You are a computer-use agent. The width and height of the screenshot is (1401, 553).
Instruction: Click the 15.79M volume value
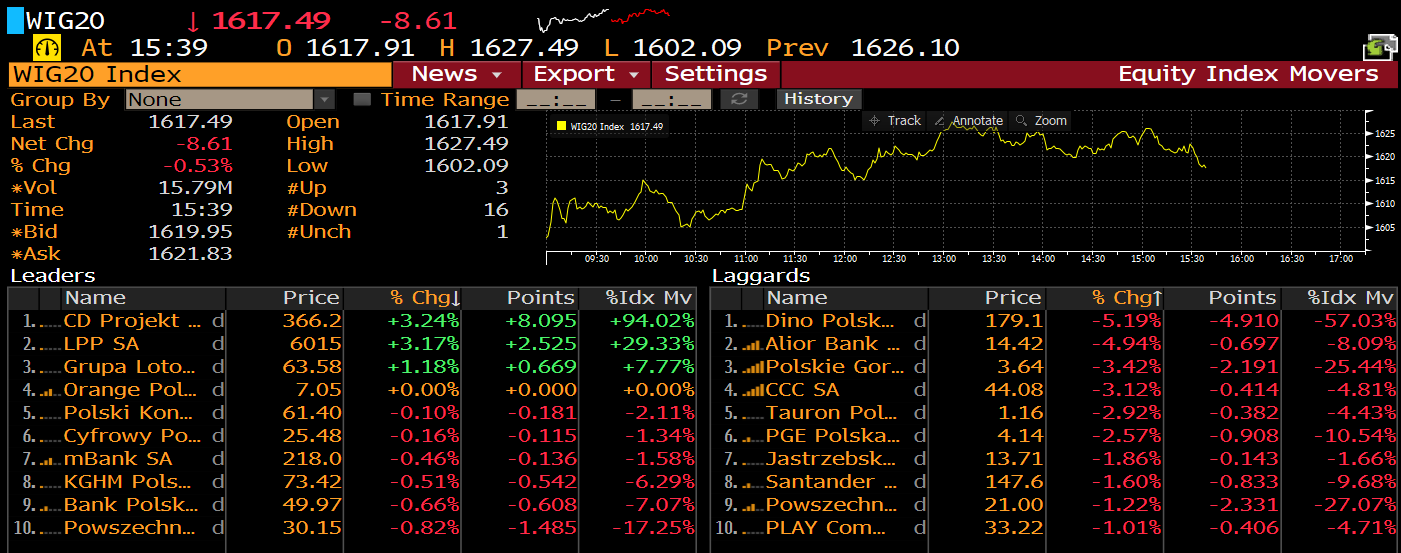195,188
